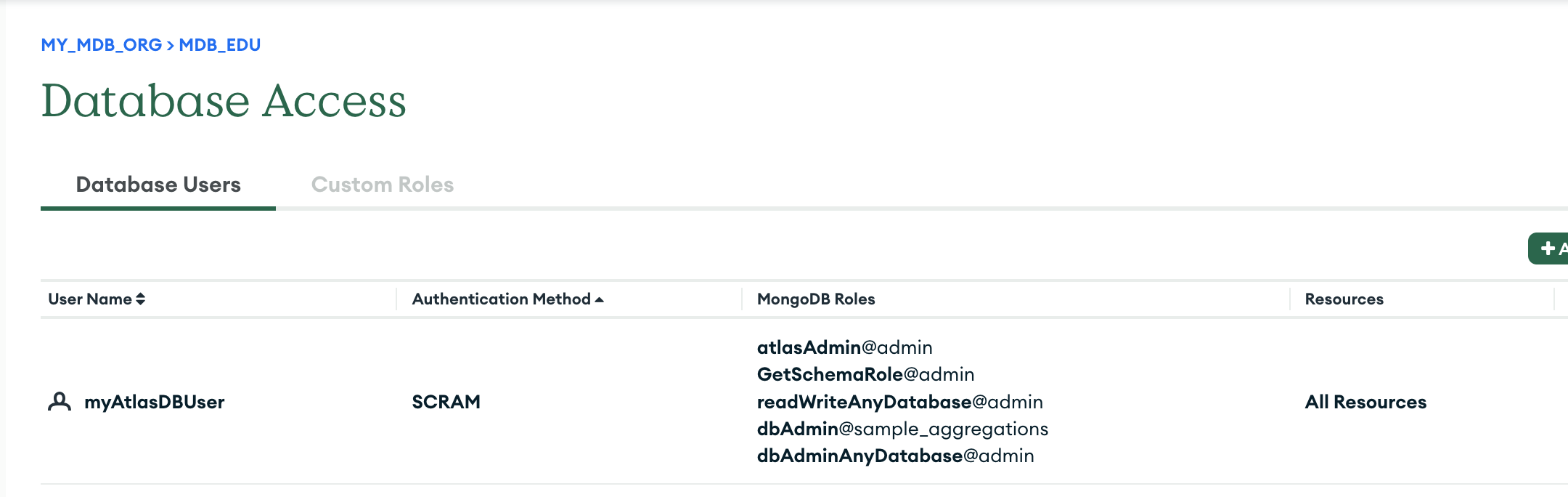
Task: Click the readWriteAnyDatabase@admin role entry
Action: [899, 402]
